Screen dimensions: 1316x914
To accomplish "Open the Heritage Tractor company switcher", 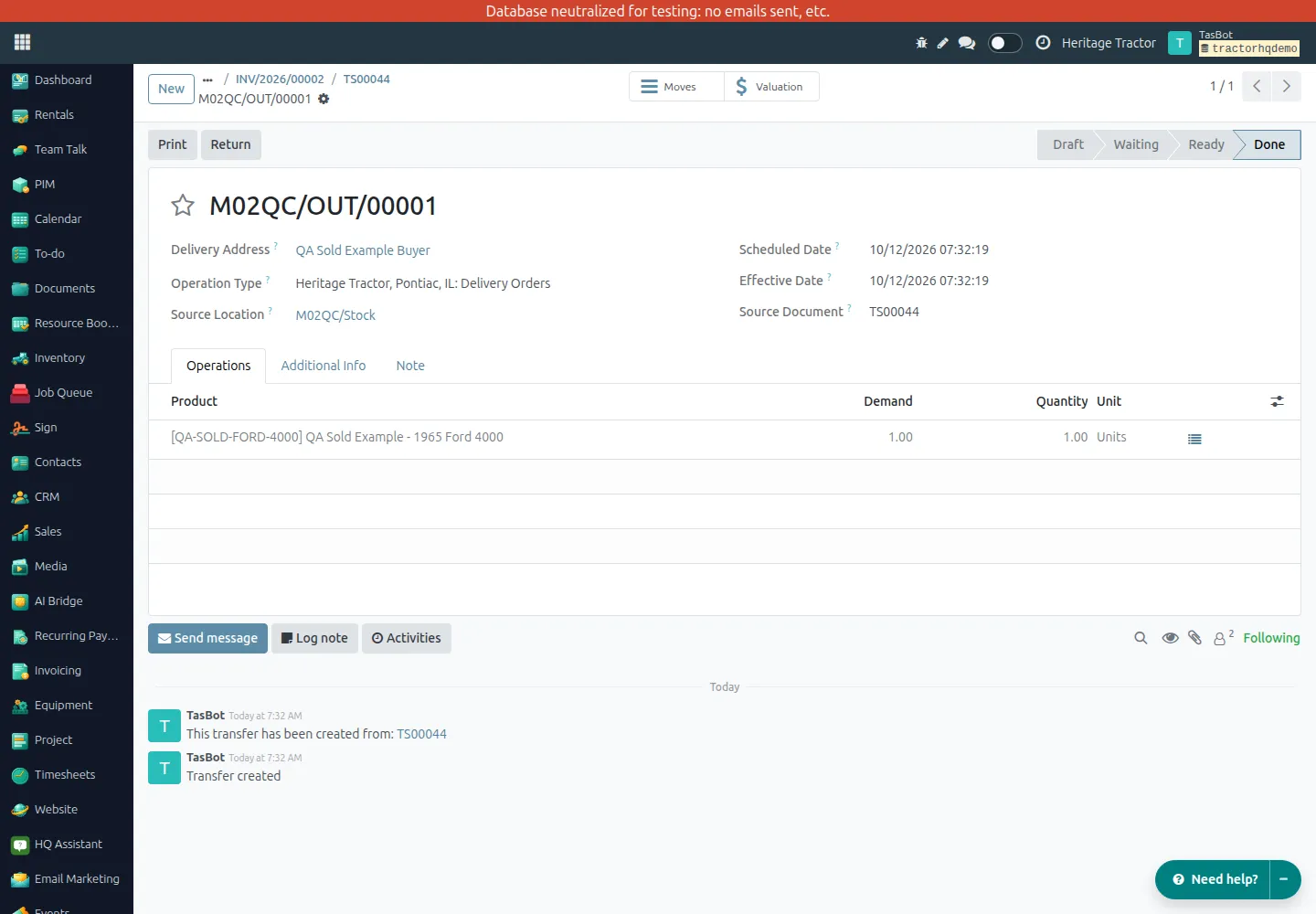I will pyautogui.click(x=1109, y=43).
